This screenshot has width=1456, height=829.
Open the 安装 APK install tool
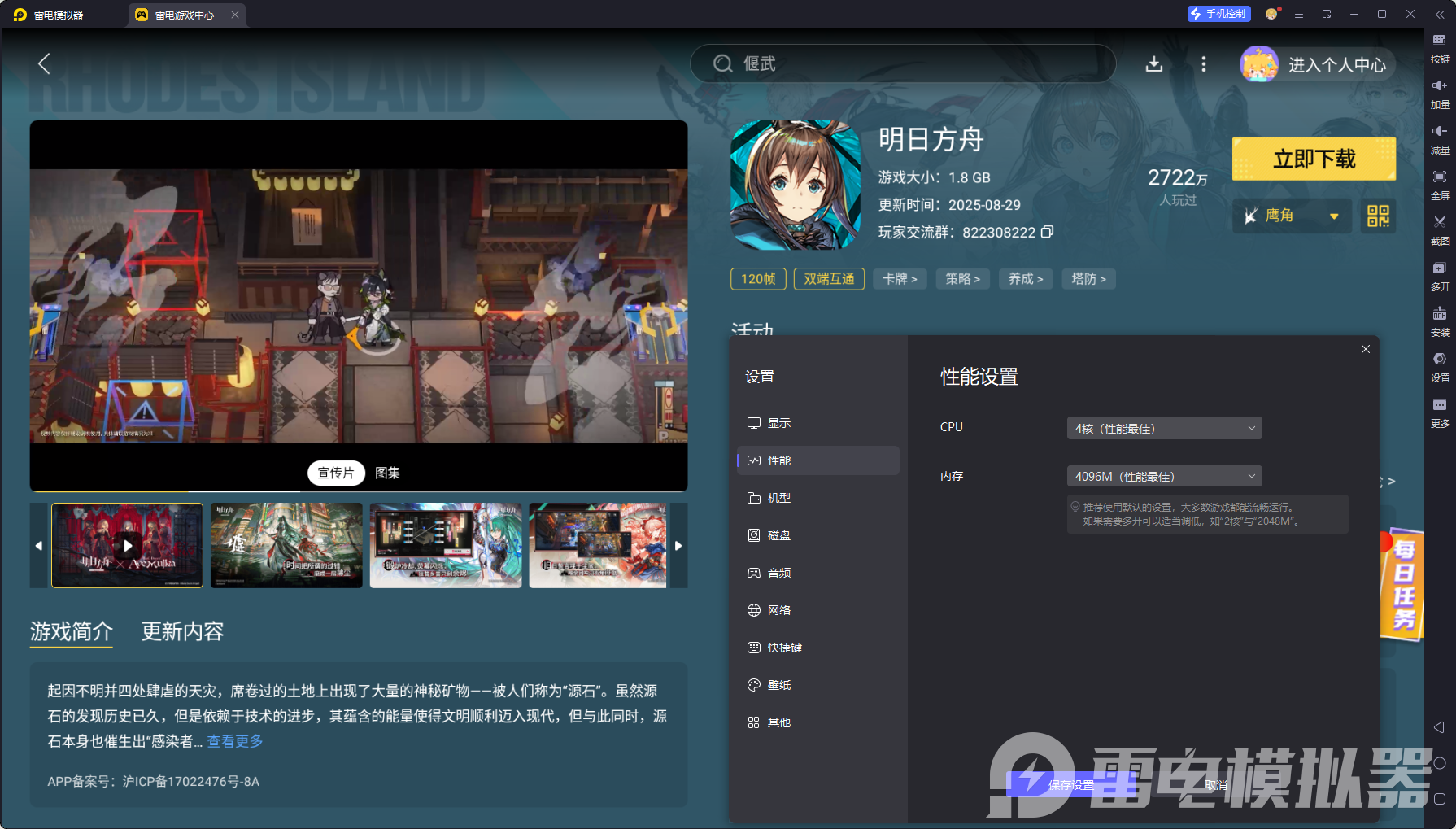[x=1440, y=321]
